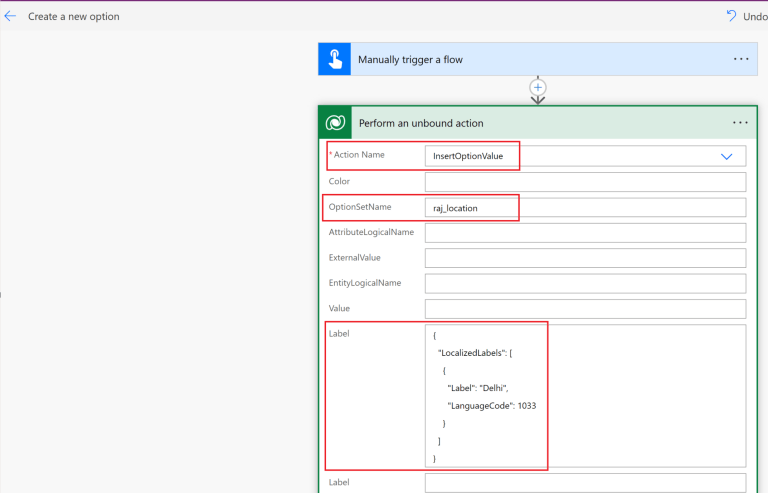This screenshot has height=493, width=768.
Task: Expand the Action Name dropdown
Action: pyautogui.click(x=727, y=156)
